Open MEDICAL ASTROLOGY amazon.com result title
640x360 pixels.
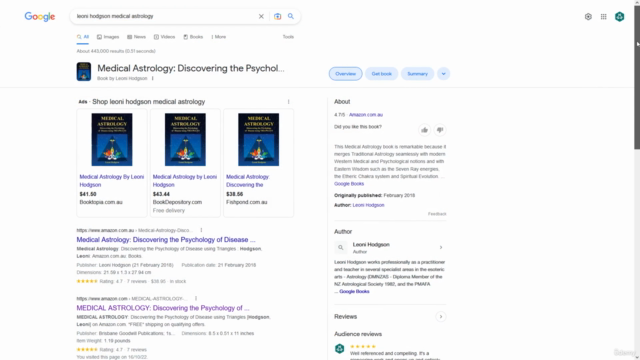tap(163, 308)
